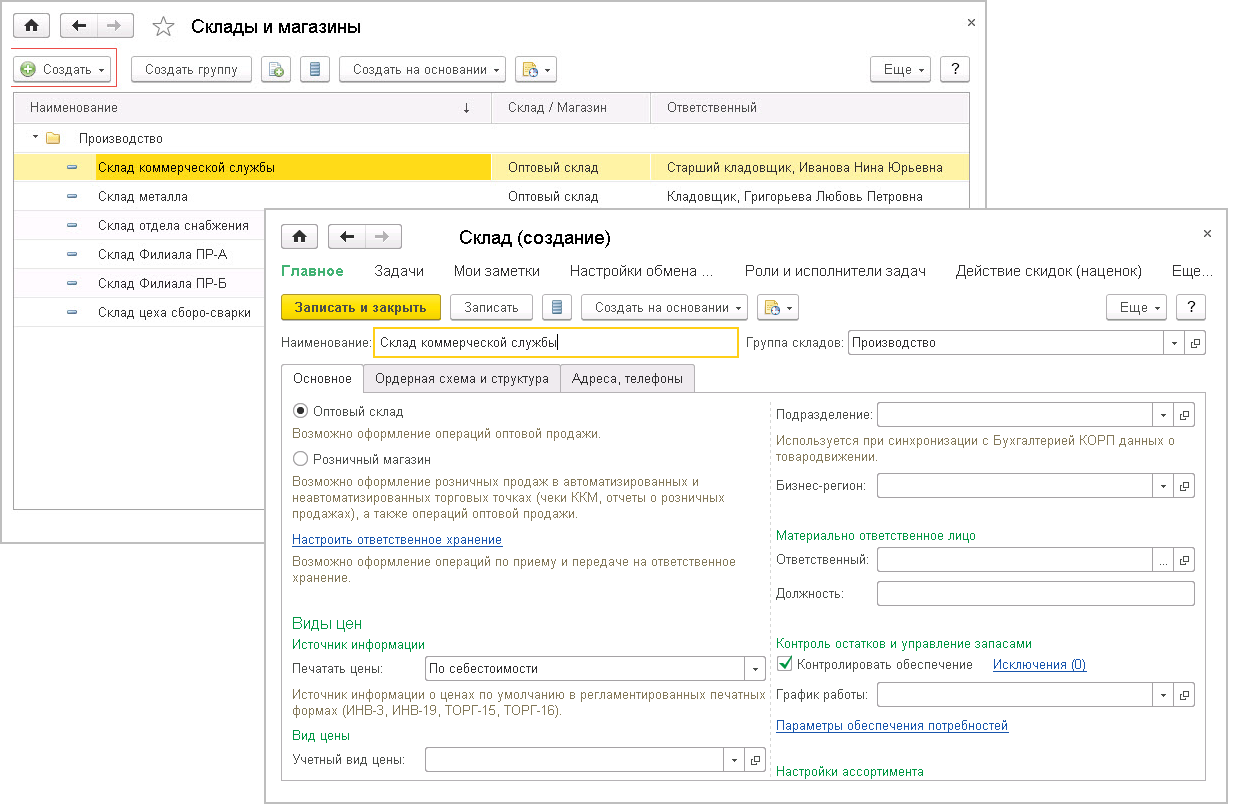The width and height of the screenshot is (1237, 807).
Task: Select the Розничный магазин radio option
Action: click(x=300, y=459)
